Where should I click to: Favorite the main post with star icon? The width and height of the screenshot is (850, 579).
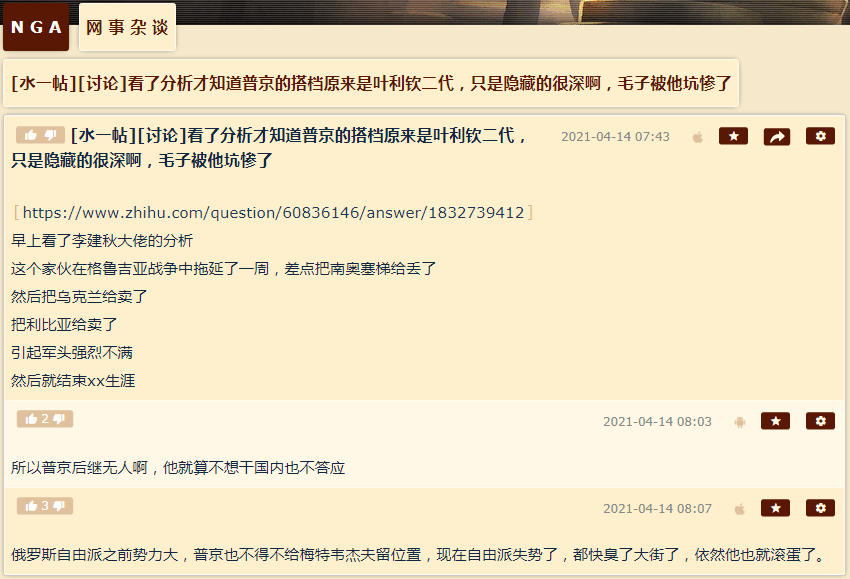coord(733,136)
